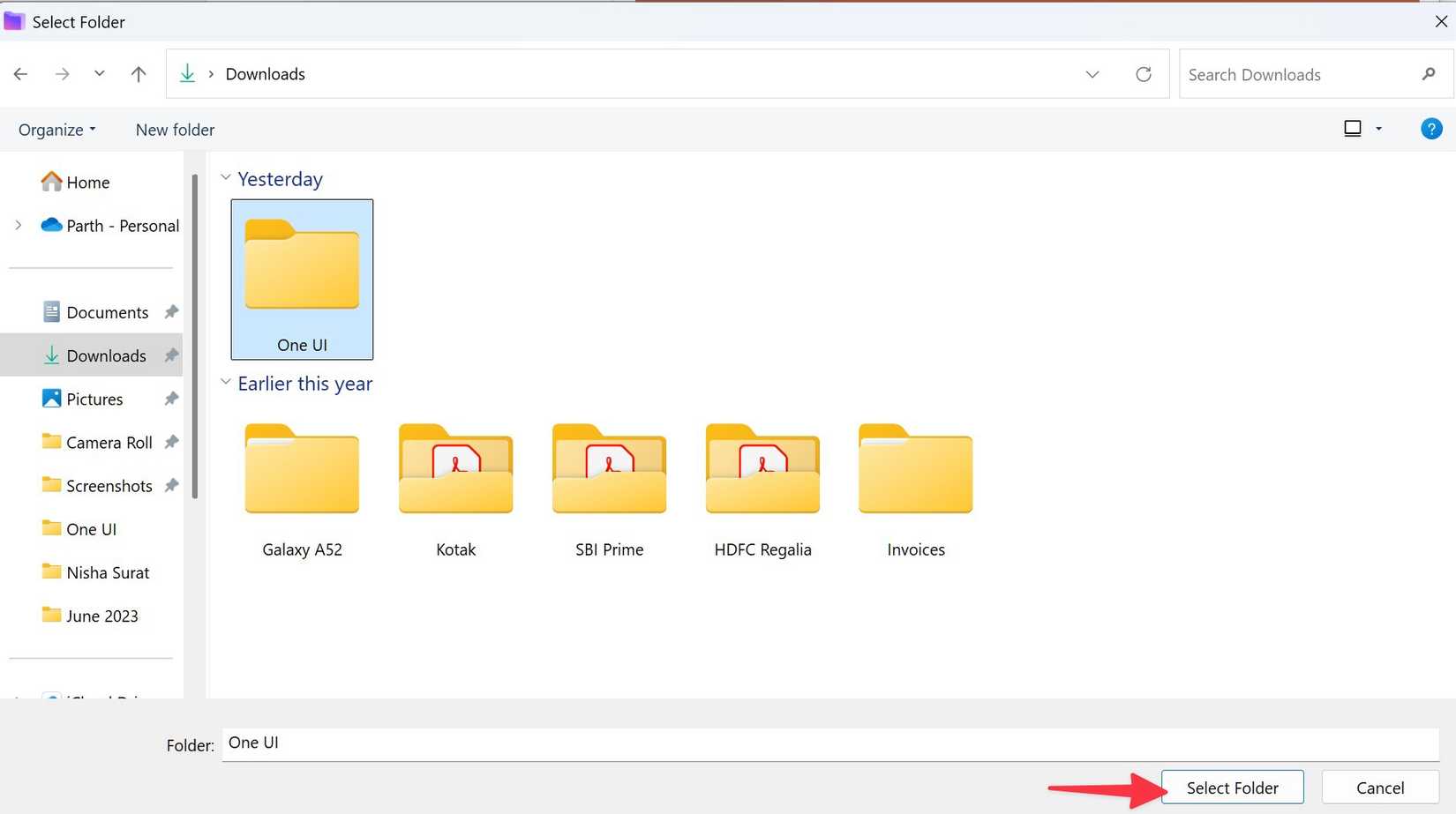
Task: Change the view layout icon
Action: coord(1352,129)
